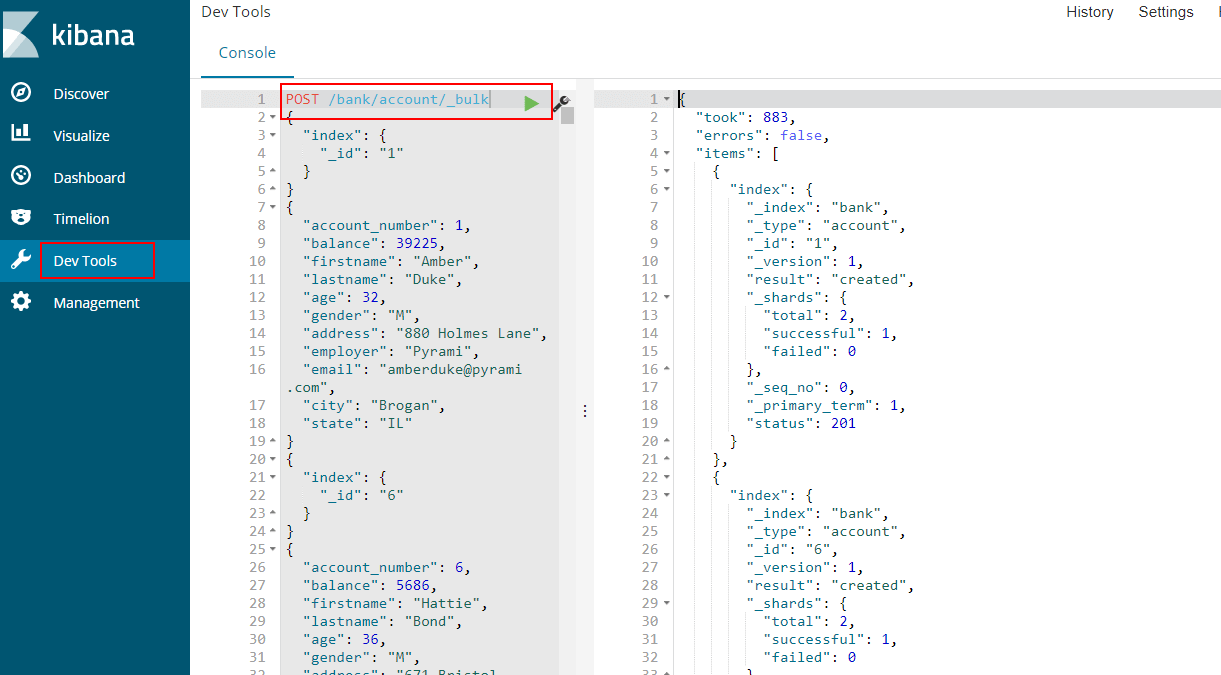1221x675 pixels.
Task: Run request with green play button
Action: pyautogui.click(x=531, y=102)
